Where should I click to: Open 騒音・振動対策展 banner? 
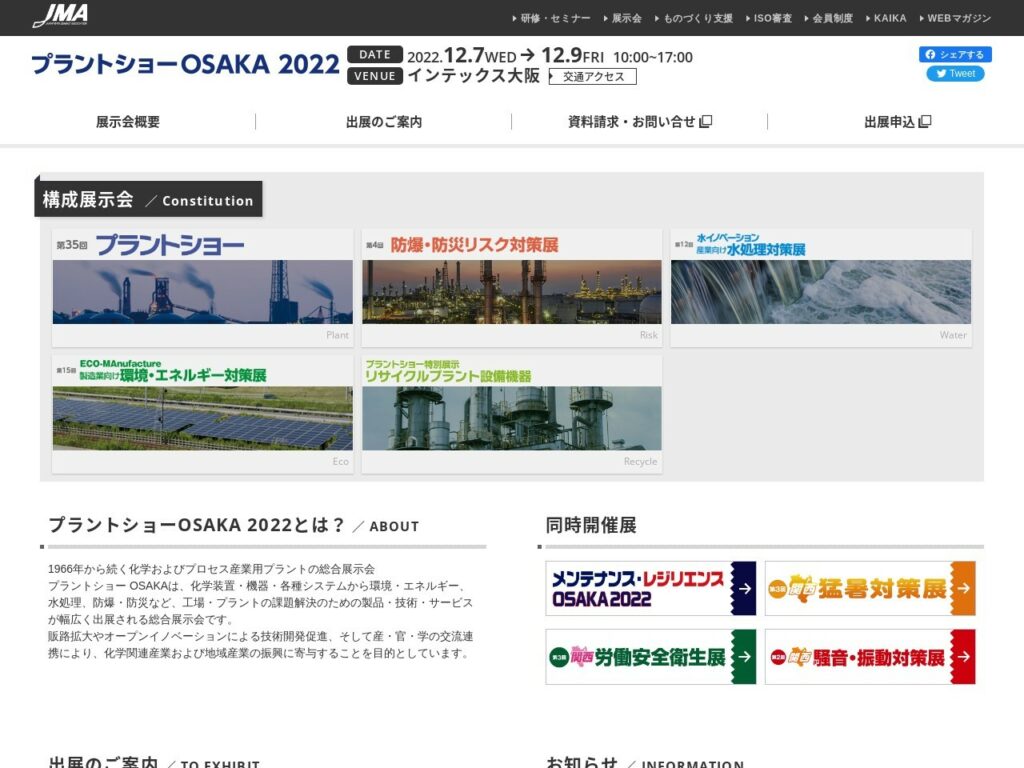(870, 657)
